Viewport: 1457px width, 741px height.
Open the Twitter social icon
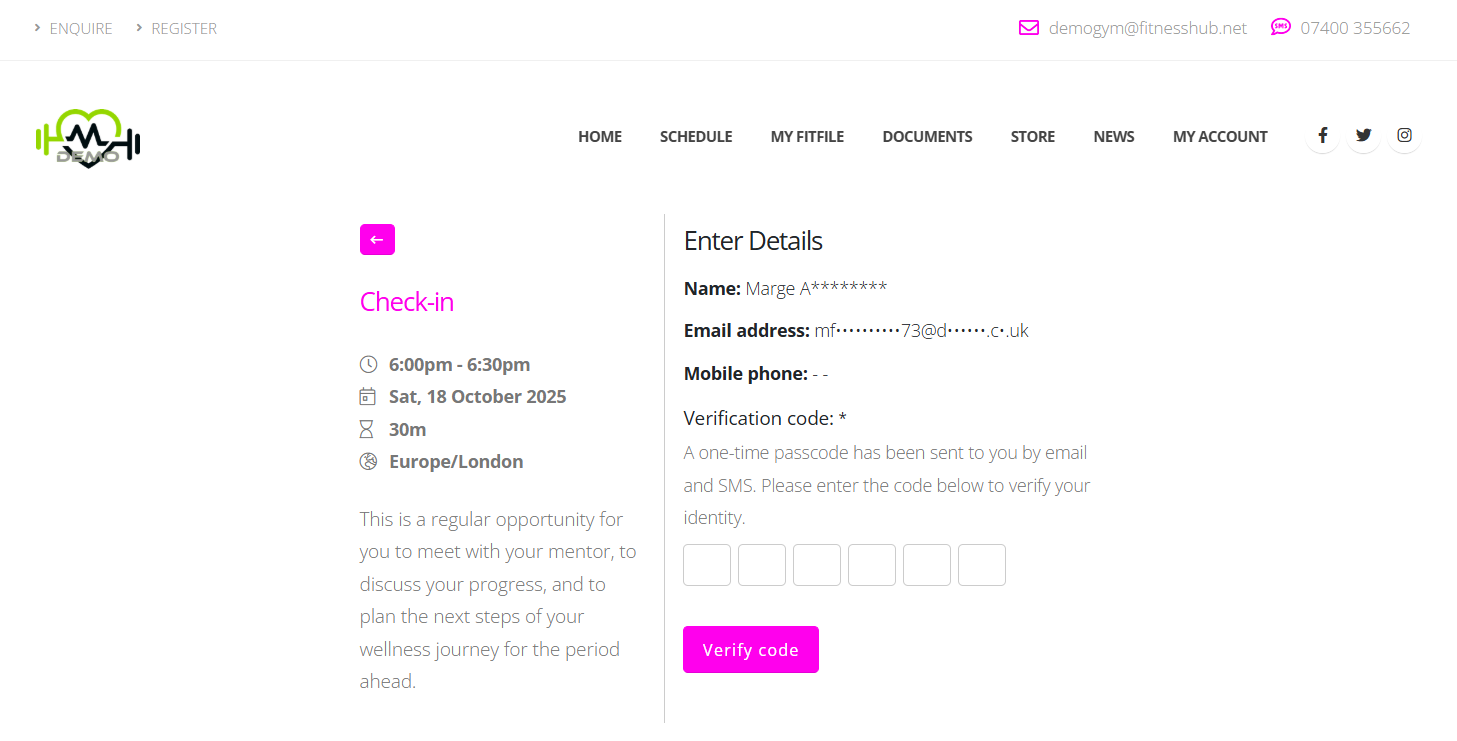pos(1363,136)
